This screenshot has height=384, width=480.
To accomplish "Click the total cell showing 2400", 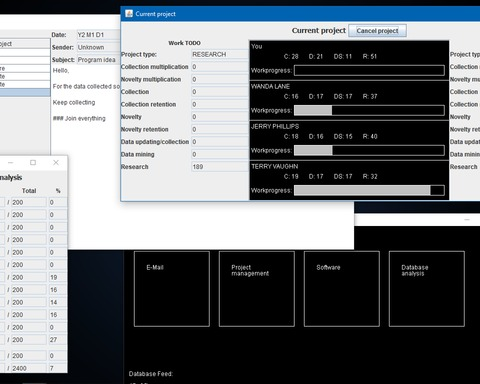I will click(x=29, y=368).
